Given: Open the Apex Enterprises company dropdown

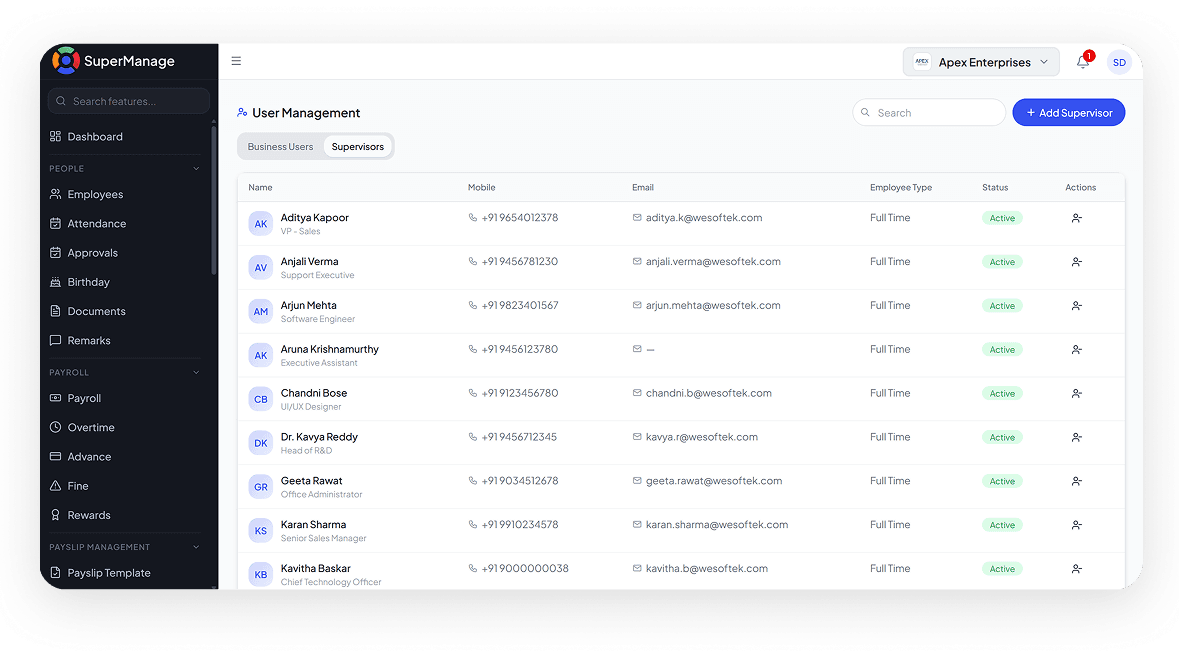Looking at the screenshot, I should pos(981,62).
